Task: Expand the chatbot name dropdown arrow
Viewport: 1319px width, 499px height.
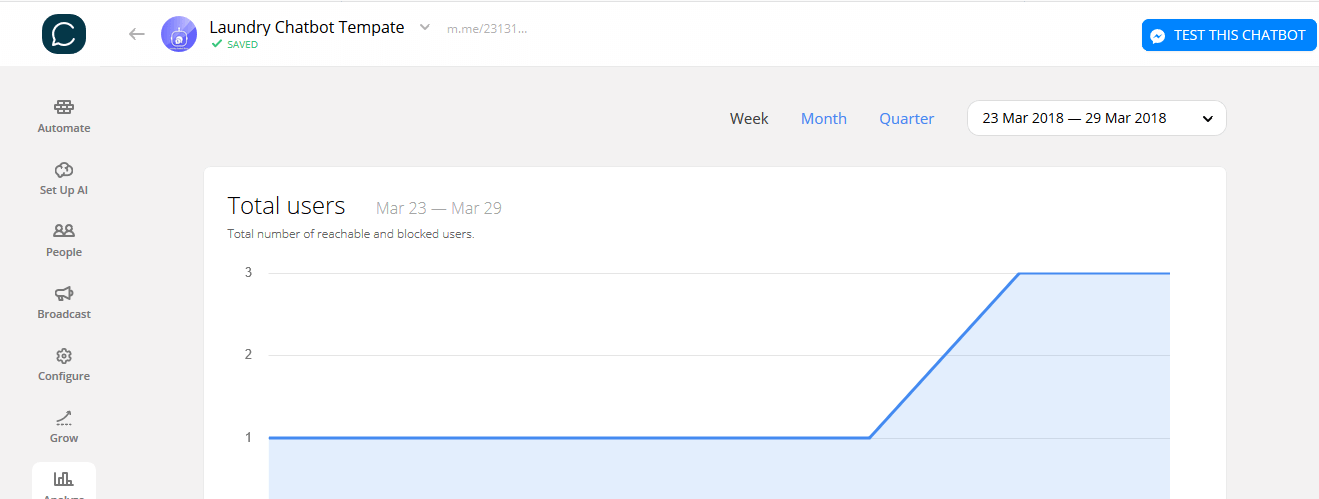Action: pyautogui.click(x=424, y=27)
